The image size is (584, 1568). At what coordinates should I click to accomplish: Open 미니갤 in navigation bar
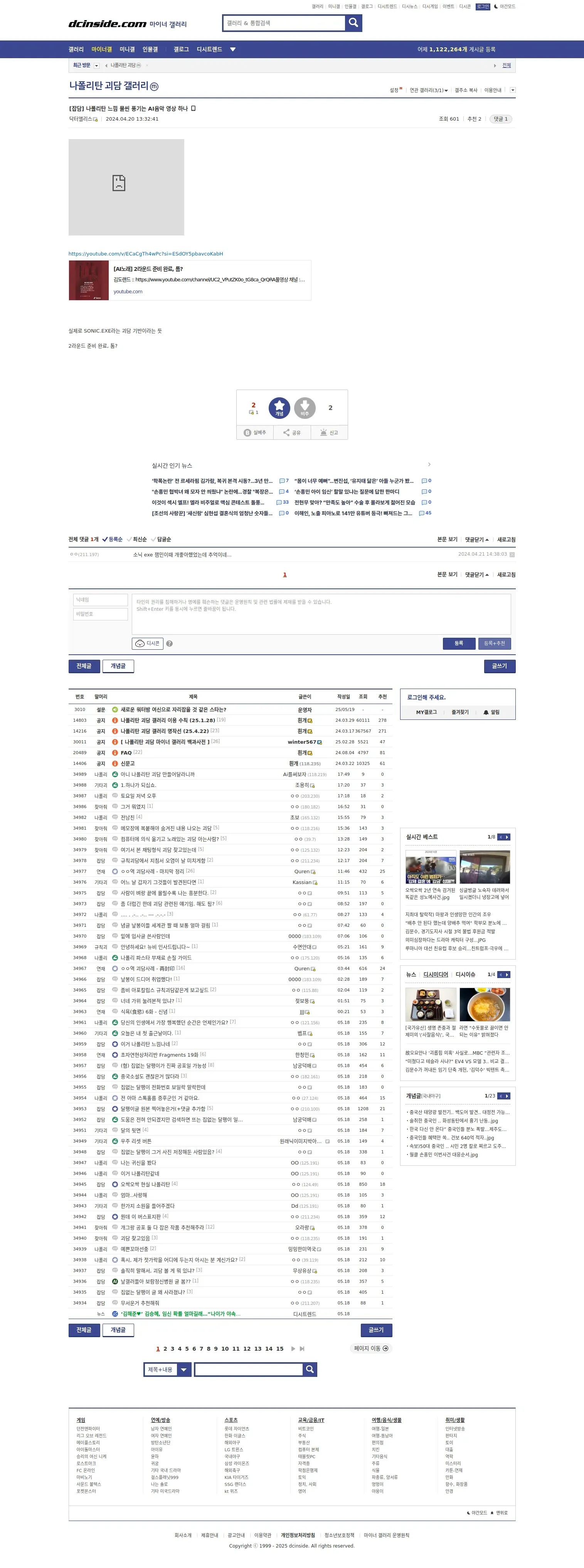(127, 49)
